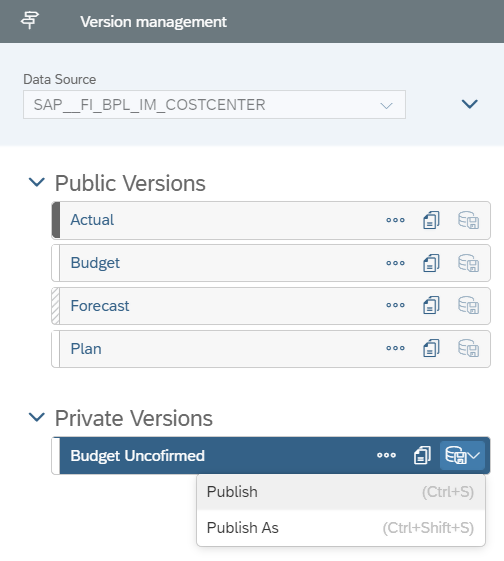
Task: Click the Version management signpost icon
Action: pyautogui.click(x=30, y=21)
